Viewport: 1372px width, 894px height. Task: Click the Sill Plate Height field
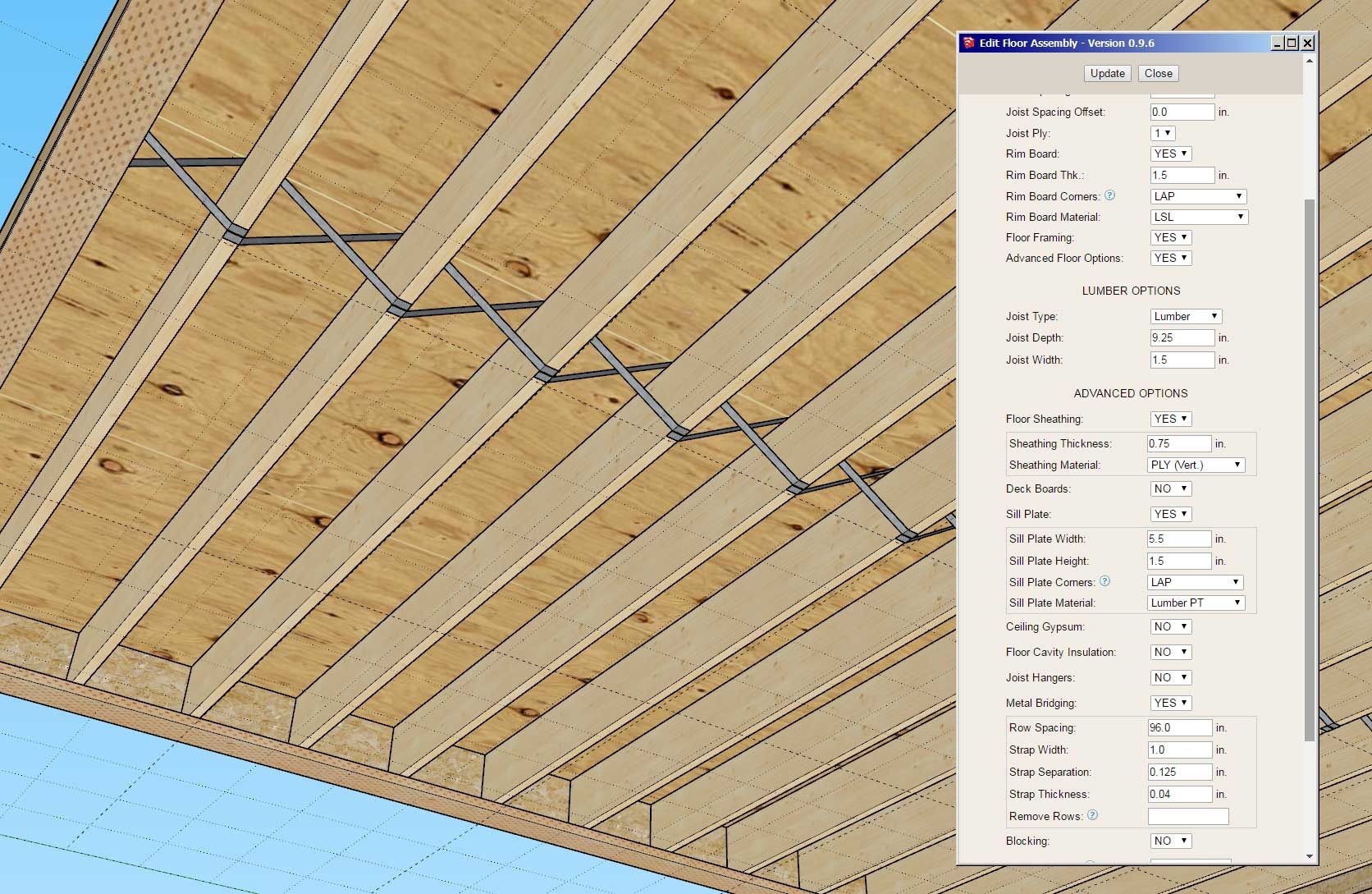pos(1179,561)
